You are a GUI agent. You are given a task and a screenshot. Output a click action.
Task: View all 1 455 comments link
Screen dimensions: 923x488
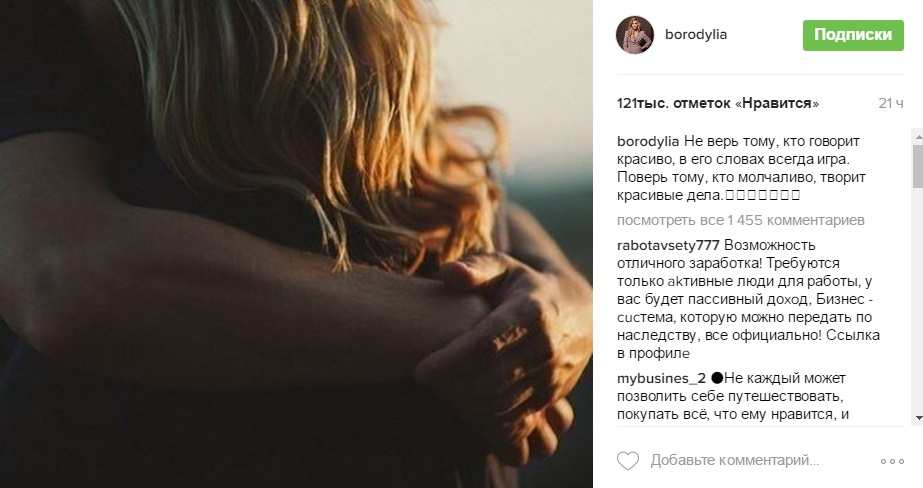(741, 220)
